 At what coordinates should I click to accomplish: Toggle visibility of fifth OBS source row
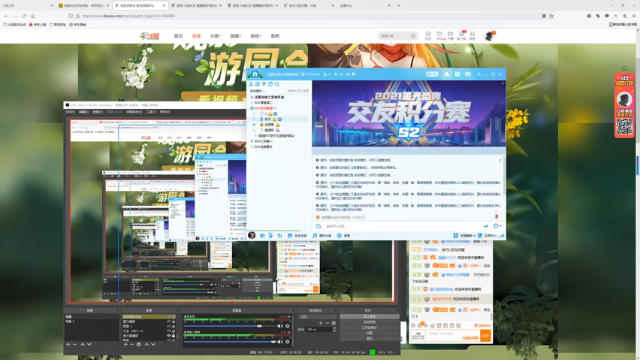click(x=169, y=336)
